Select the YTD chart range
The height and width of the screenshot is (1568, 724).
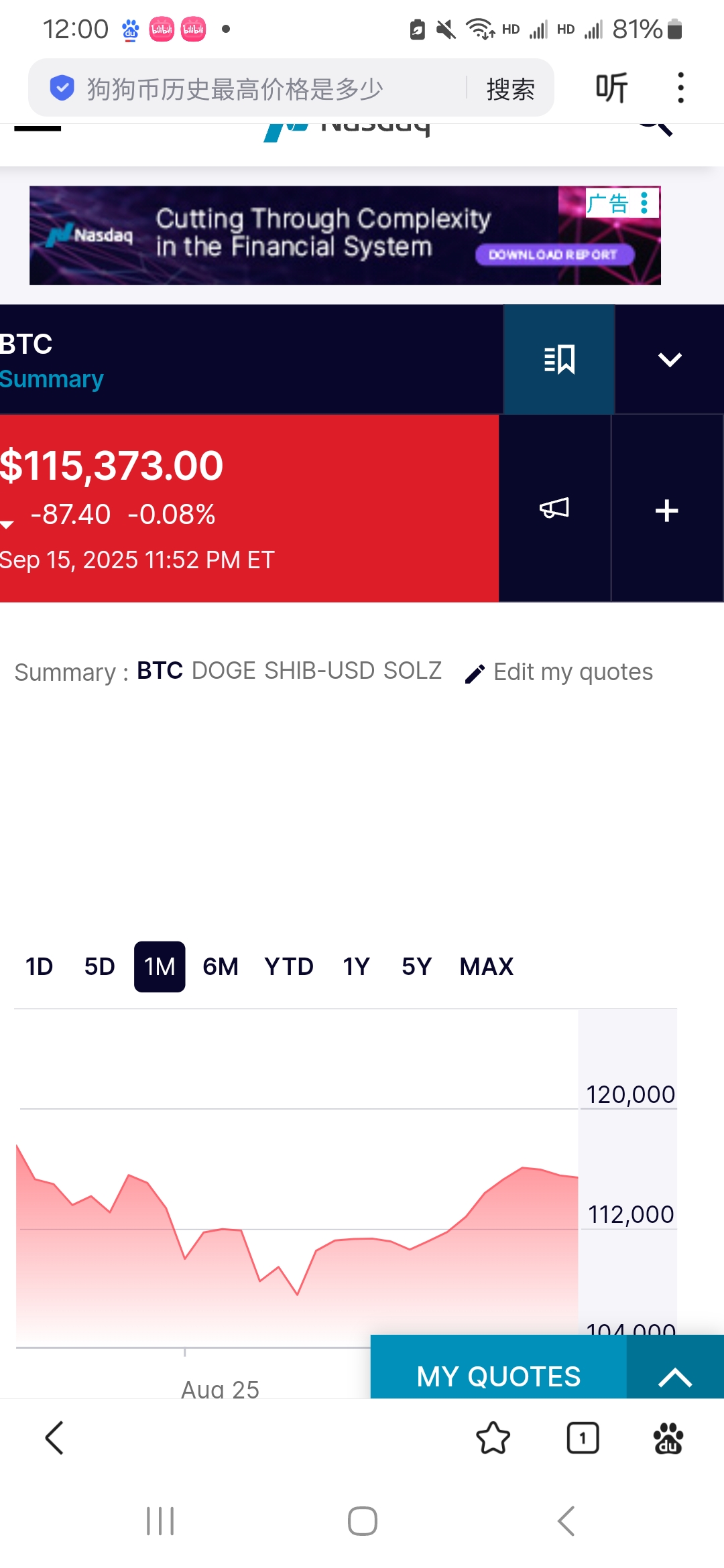tap(289, 966)
